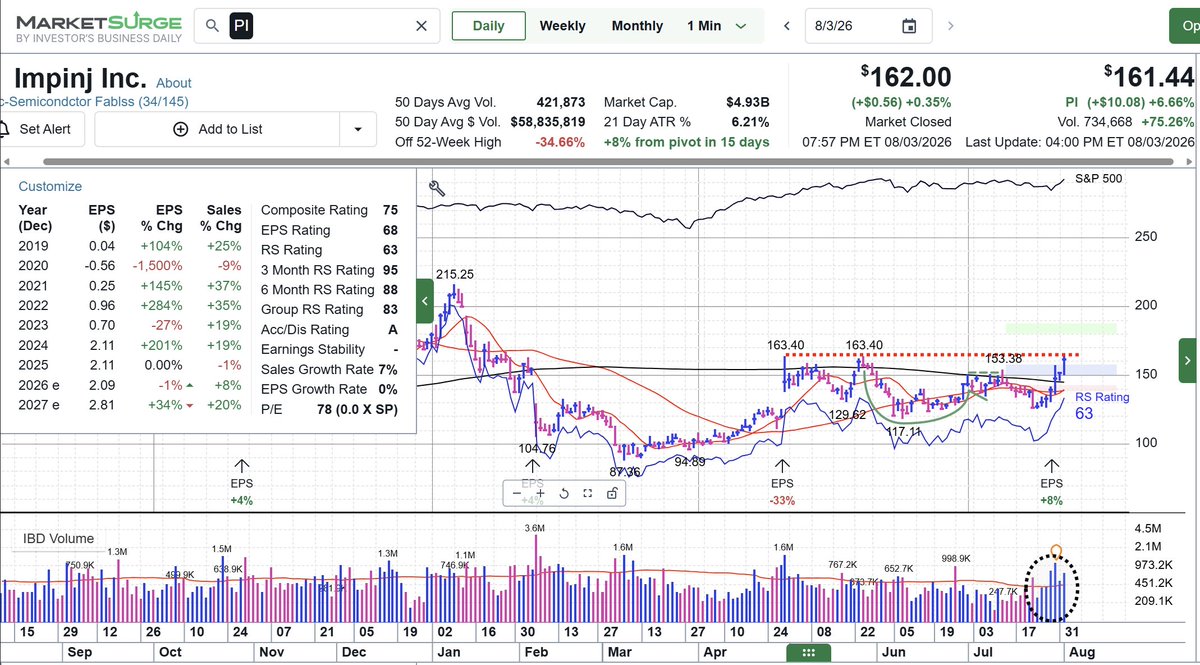Click the EPS Rating row
This screenshot has width=1200, height=665.
[329, 230]
